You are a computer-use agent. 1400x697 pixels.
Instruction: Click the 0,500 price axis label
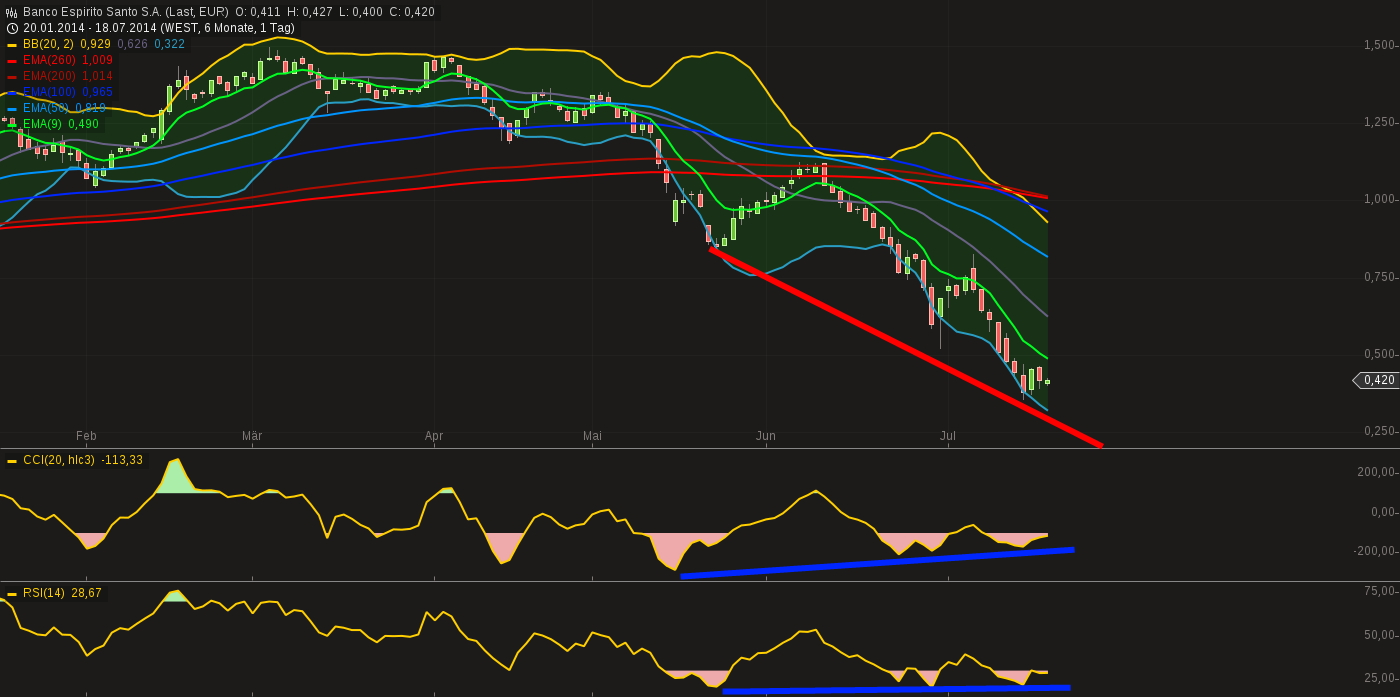point(1379,354)
